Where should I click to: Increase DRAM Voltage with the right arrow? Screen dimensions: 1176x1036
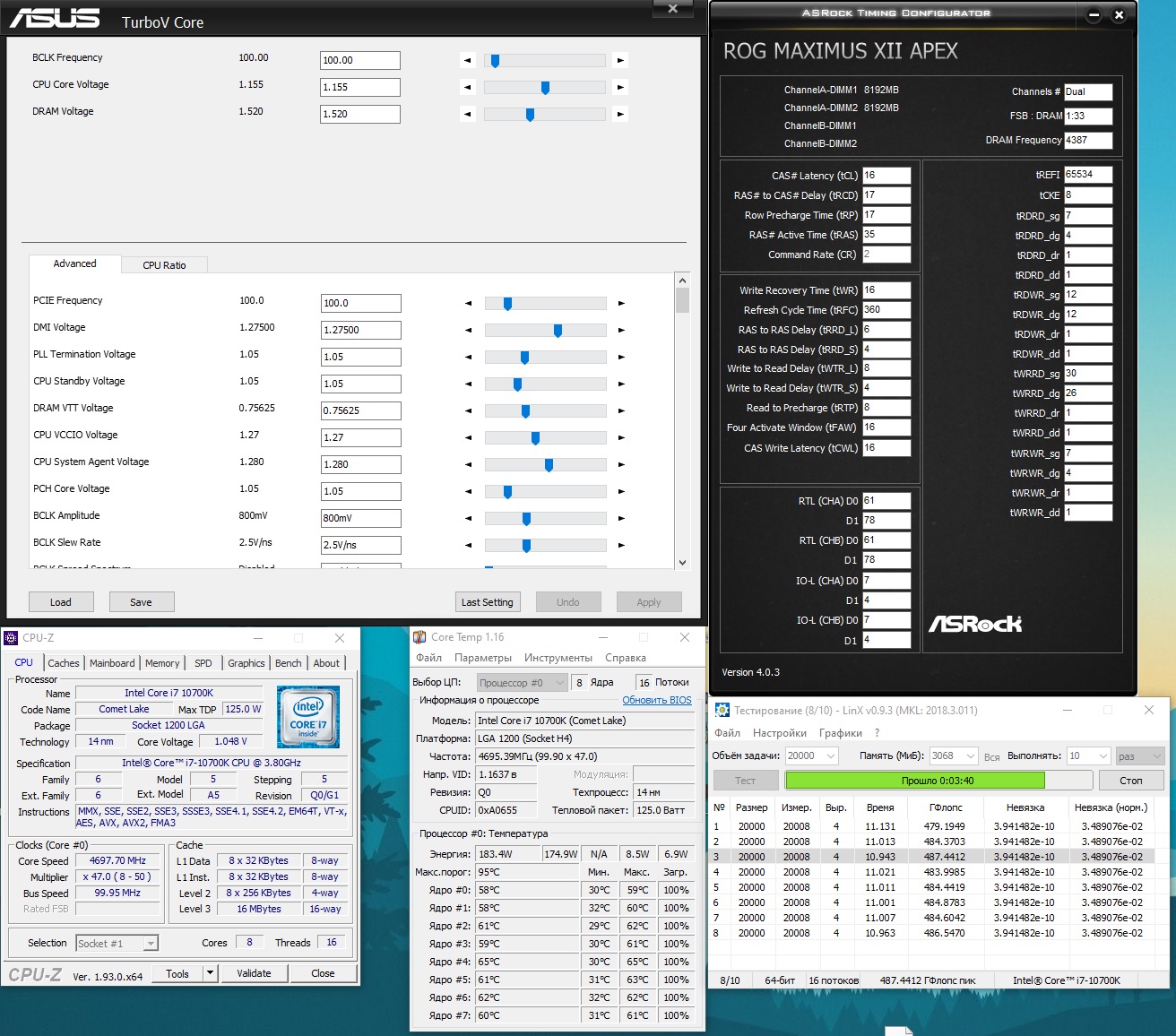(620, 115)
